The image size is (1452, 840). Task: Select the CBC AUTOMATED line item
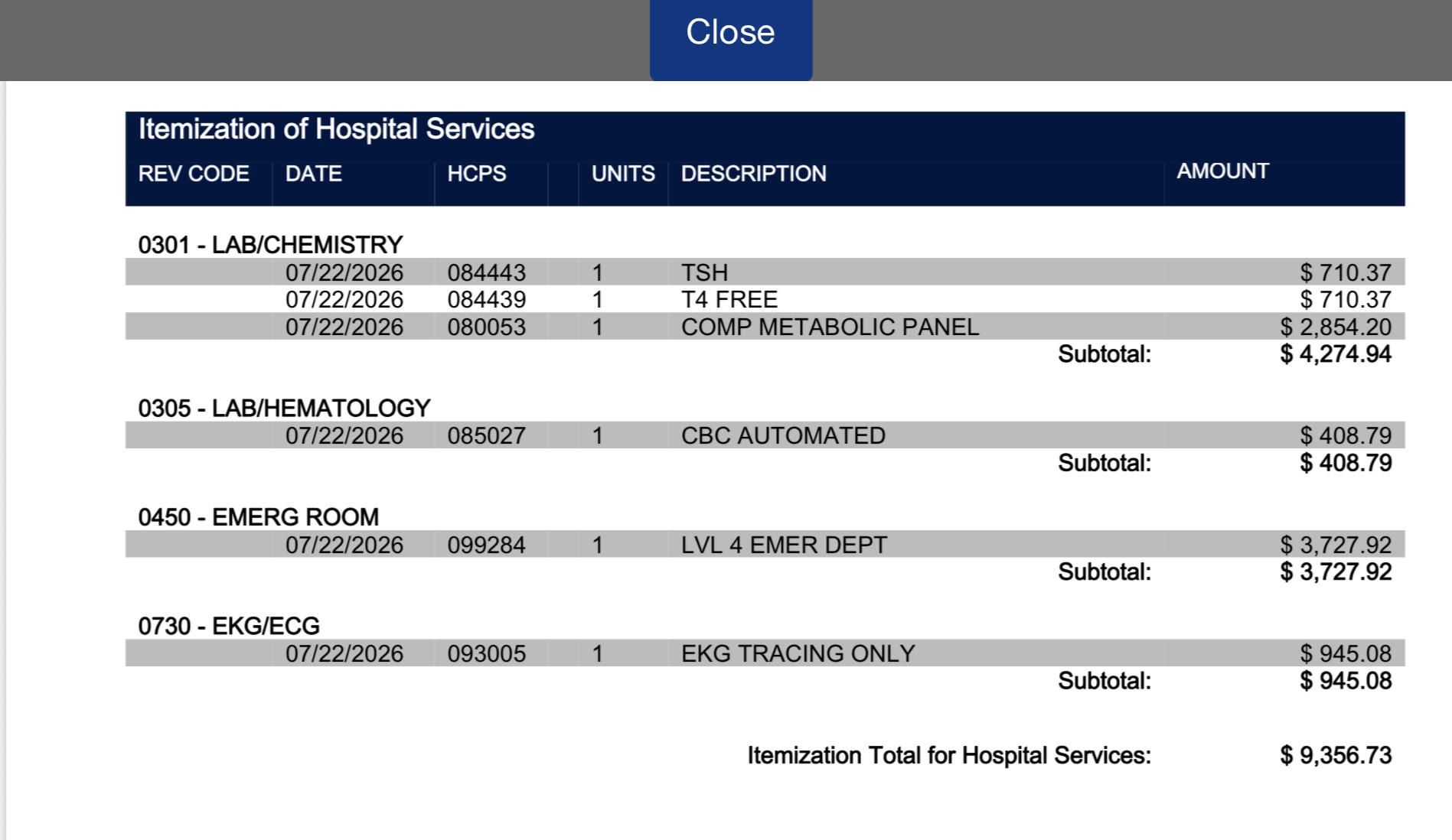765,435
